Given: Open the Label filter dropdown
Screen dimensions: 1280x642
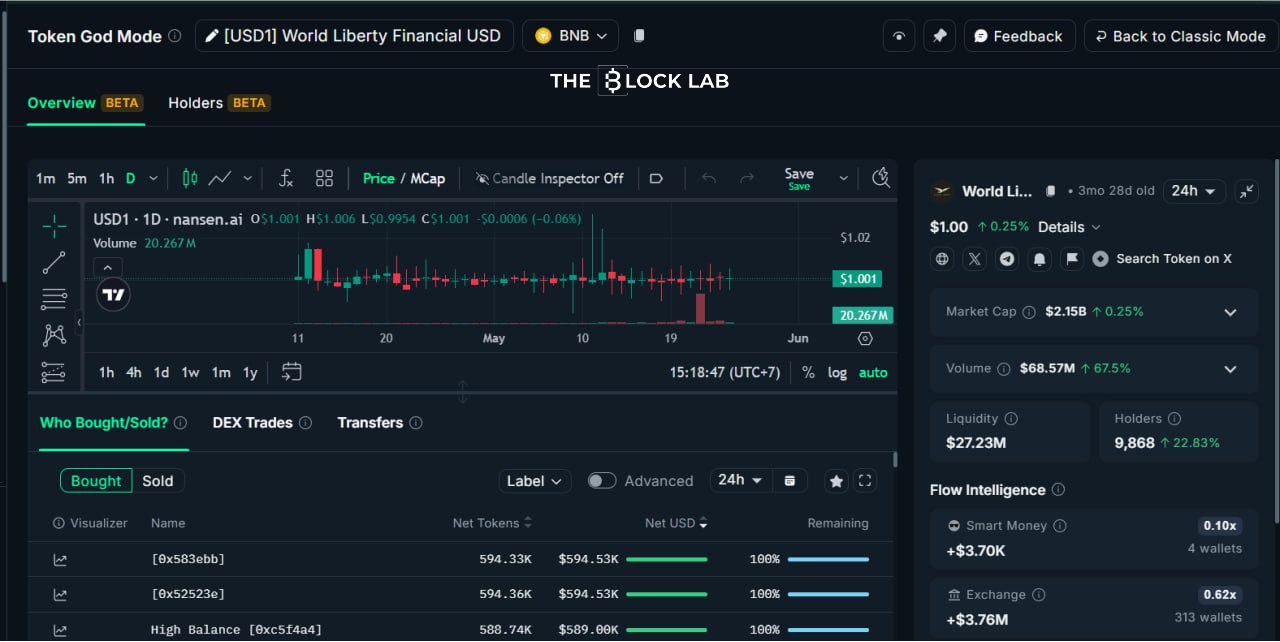Looking at the screenshot, I should [x=535, y=481].
